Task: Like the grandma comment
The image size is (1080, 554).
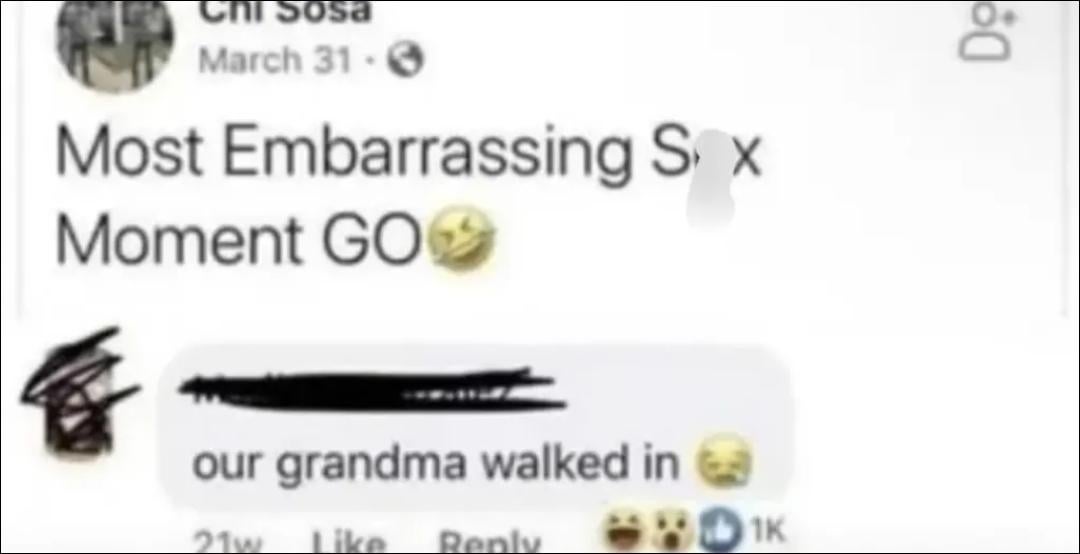Action: click(x=350, y=544)
